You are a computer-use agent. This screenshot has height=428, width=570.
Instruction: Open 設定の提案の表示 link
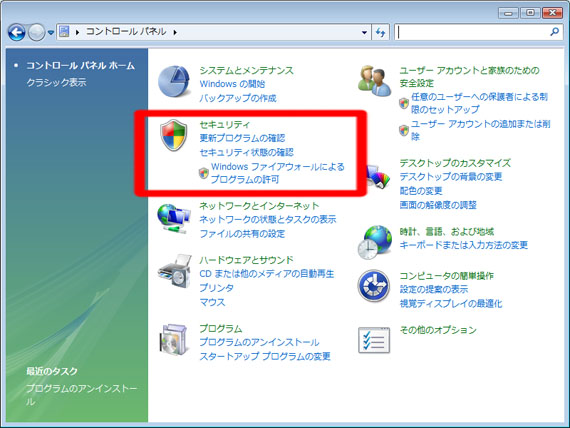(x=434, y=289)
